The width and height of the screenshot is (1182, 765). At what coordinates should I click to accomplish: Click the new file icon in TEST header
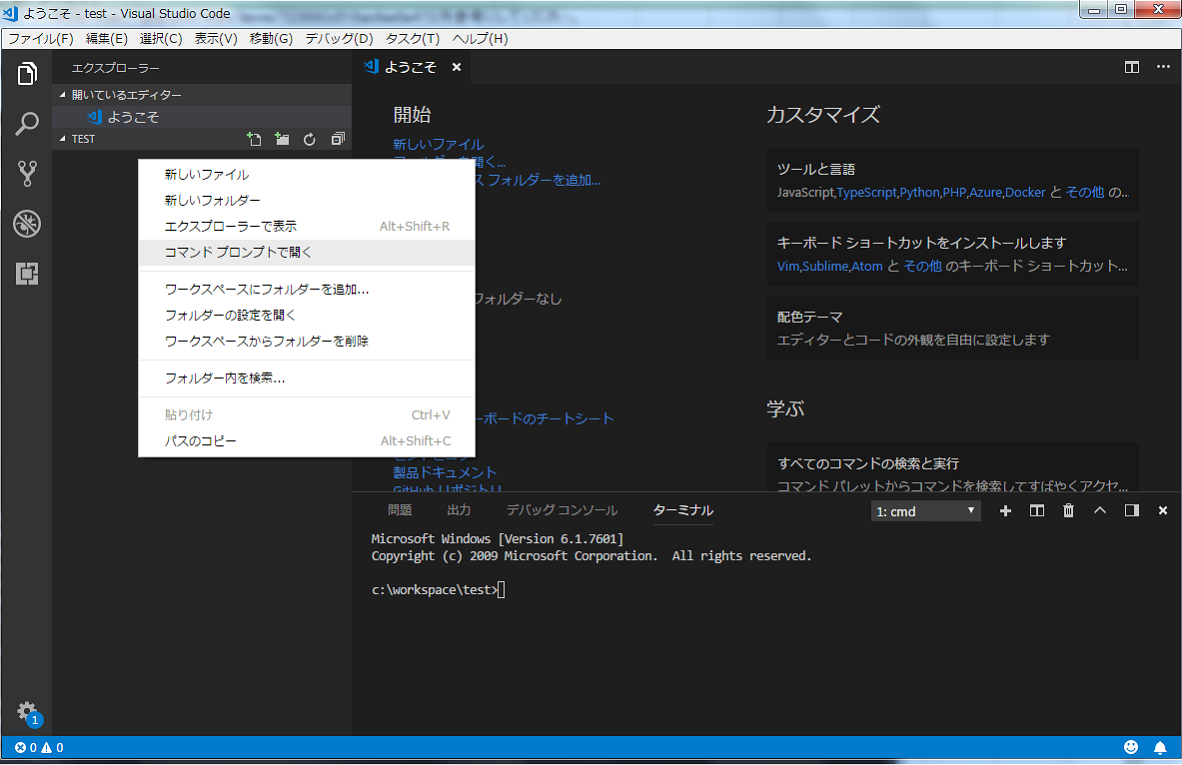pos(254,139)
